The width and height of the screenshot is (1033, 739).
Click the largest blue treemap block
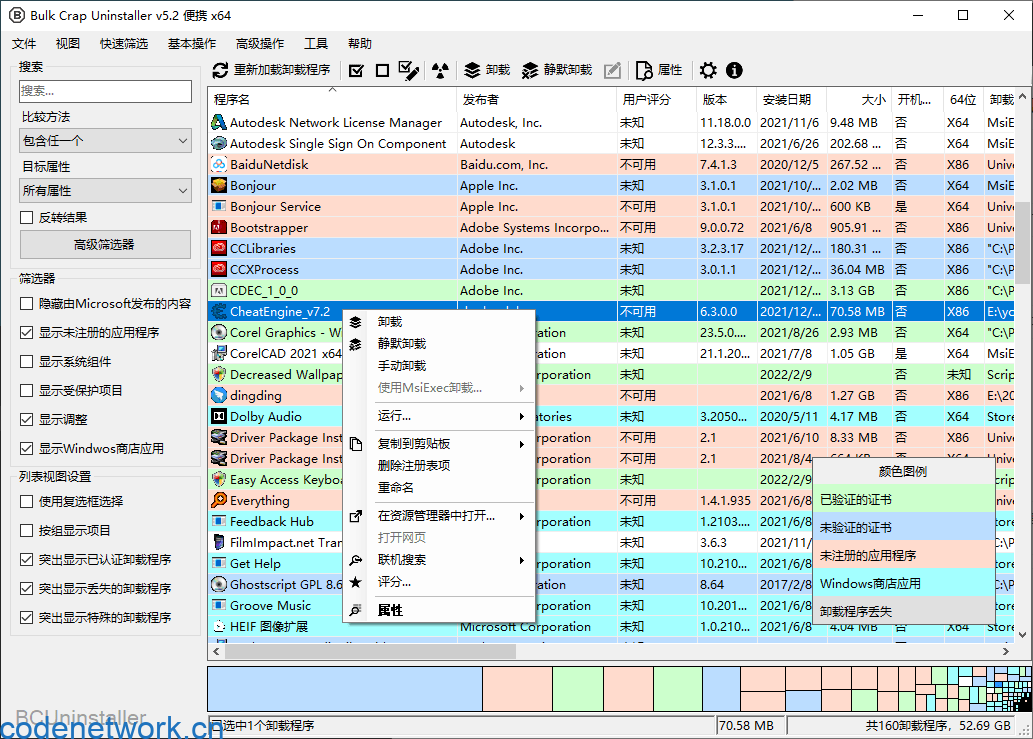345,689
